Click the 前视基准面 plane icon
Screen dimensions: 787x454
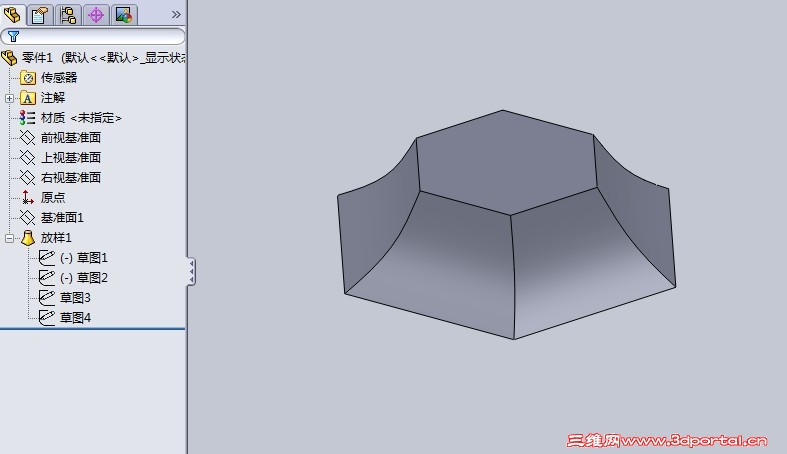click(x=27, y=137)
